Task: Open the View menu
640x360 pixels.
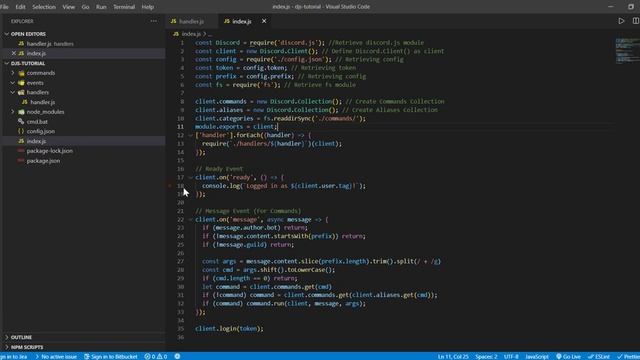Action: (69, 7)
